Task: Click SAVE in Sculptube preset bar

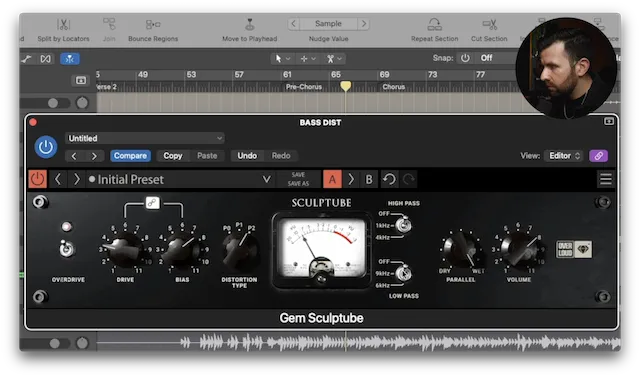Action: (x=298, y=175)
